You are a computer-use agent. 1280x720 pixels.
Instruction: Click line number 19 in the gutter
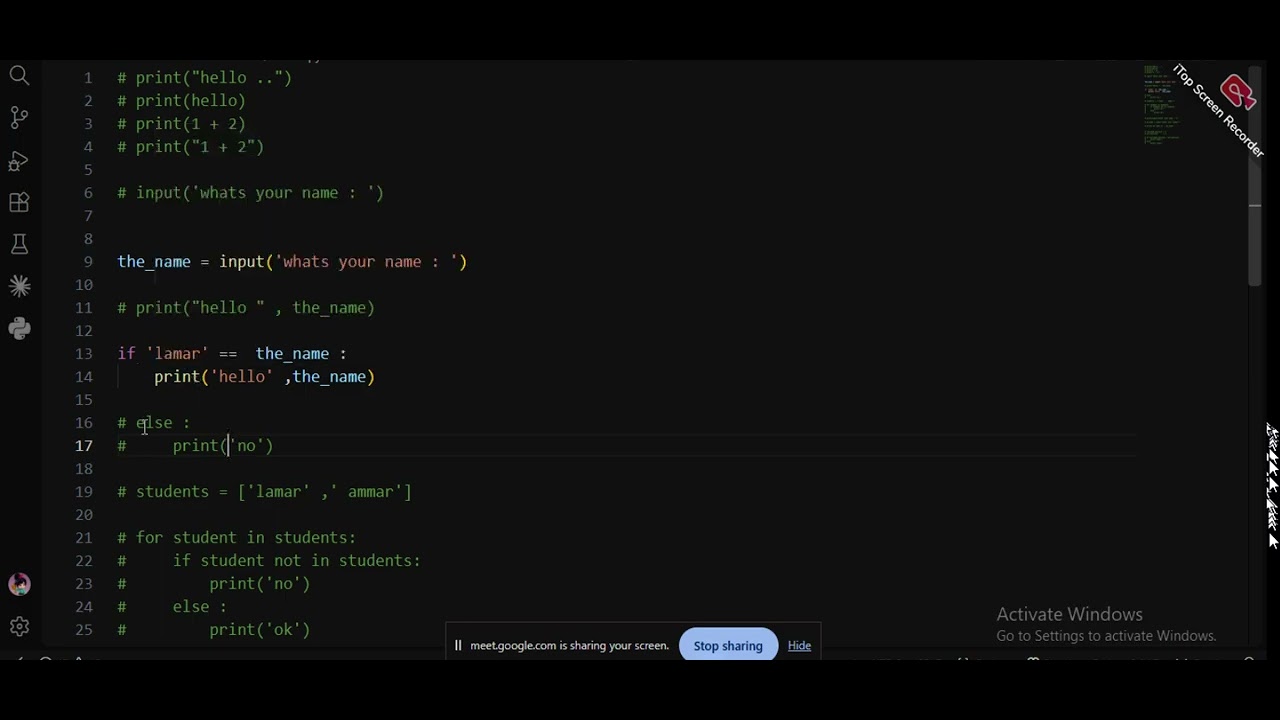84,491
